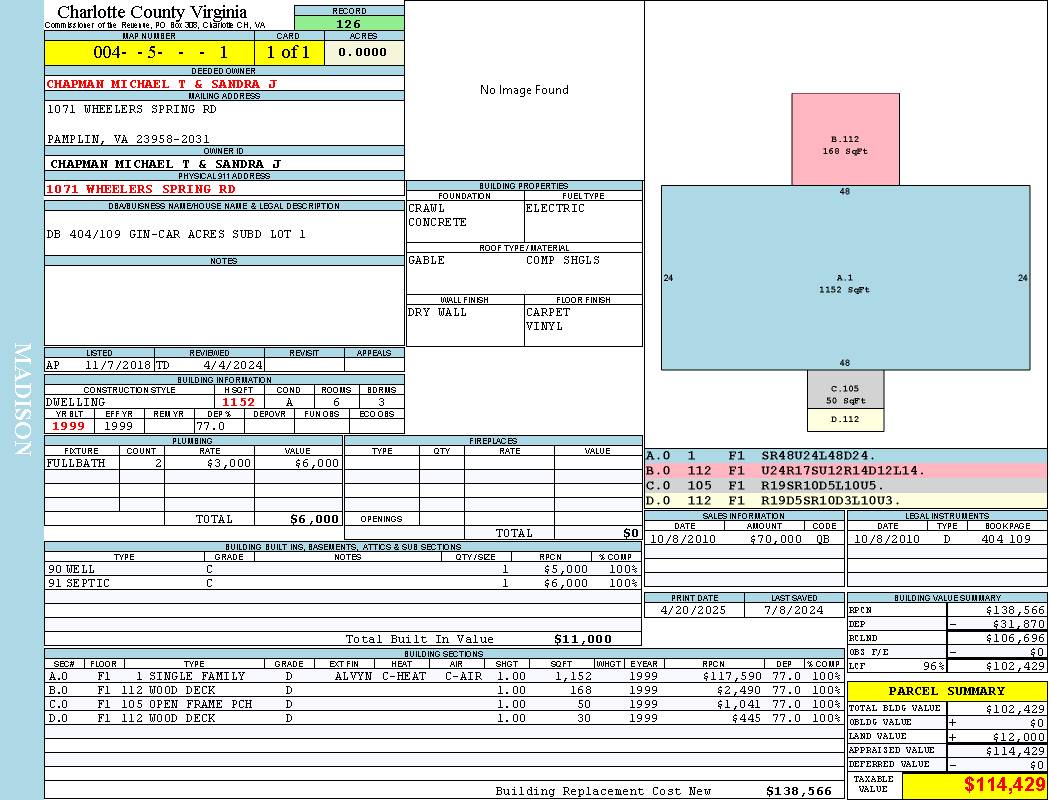Screen dimensions: 1050x800
Task: Click the blue A.1 1152 SqFt sketch area
Action: [x=845, y=278]
